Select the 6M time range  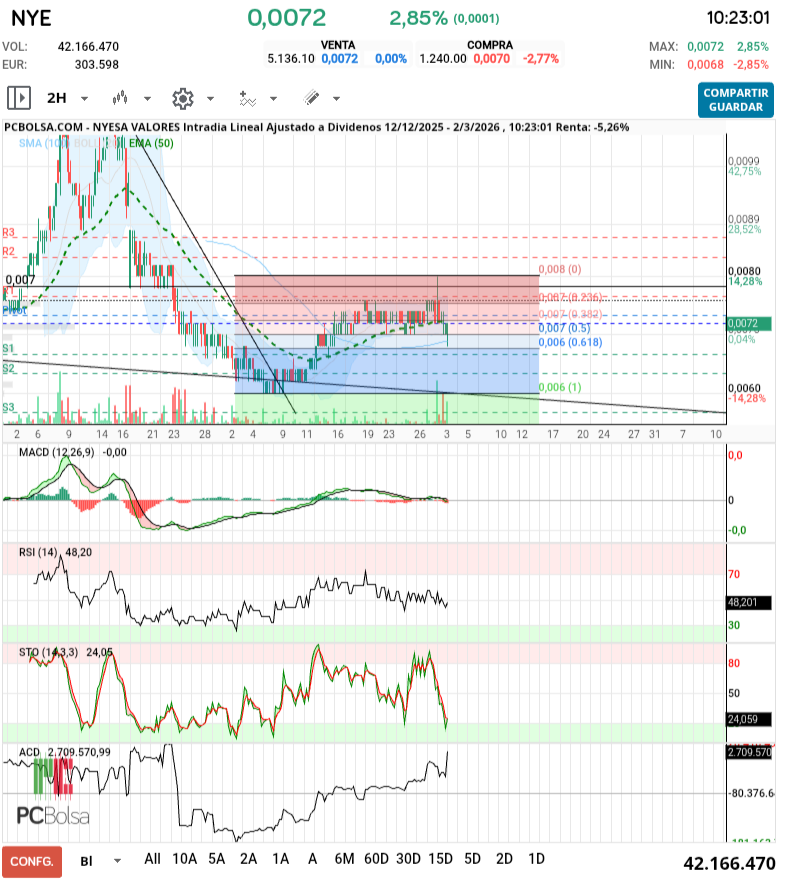click(x=344, y=859)
